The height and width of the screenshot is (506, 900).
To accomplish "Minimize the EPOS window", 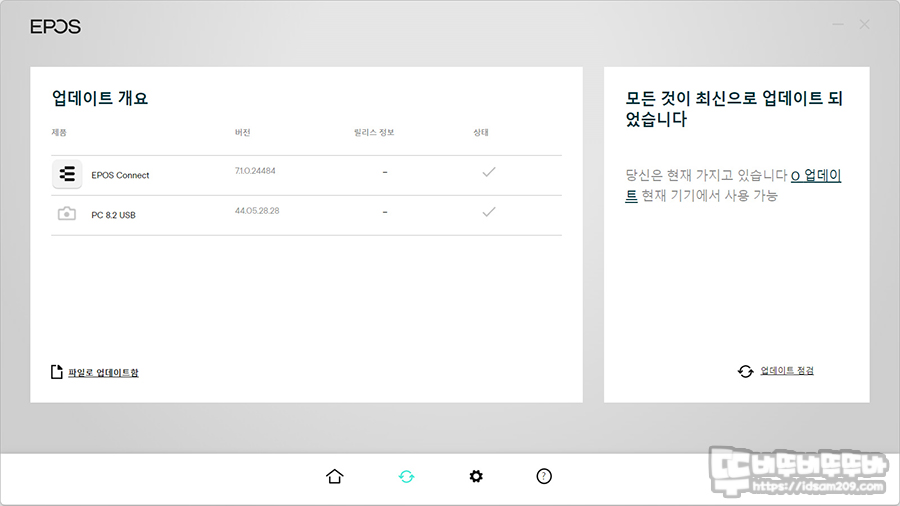I will pyautogui.click(x=838, y=25).
